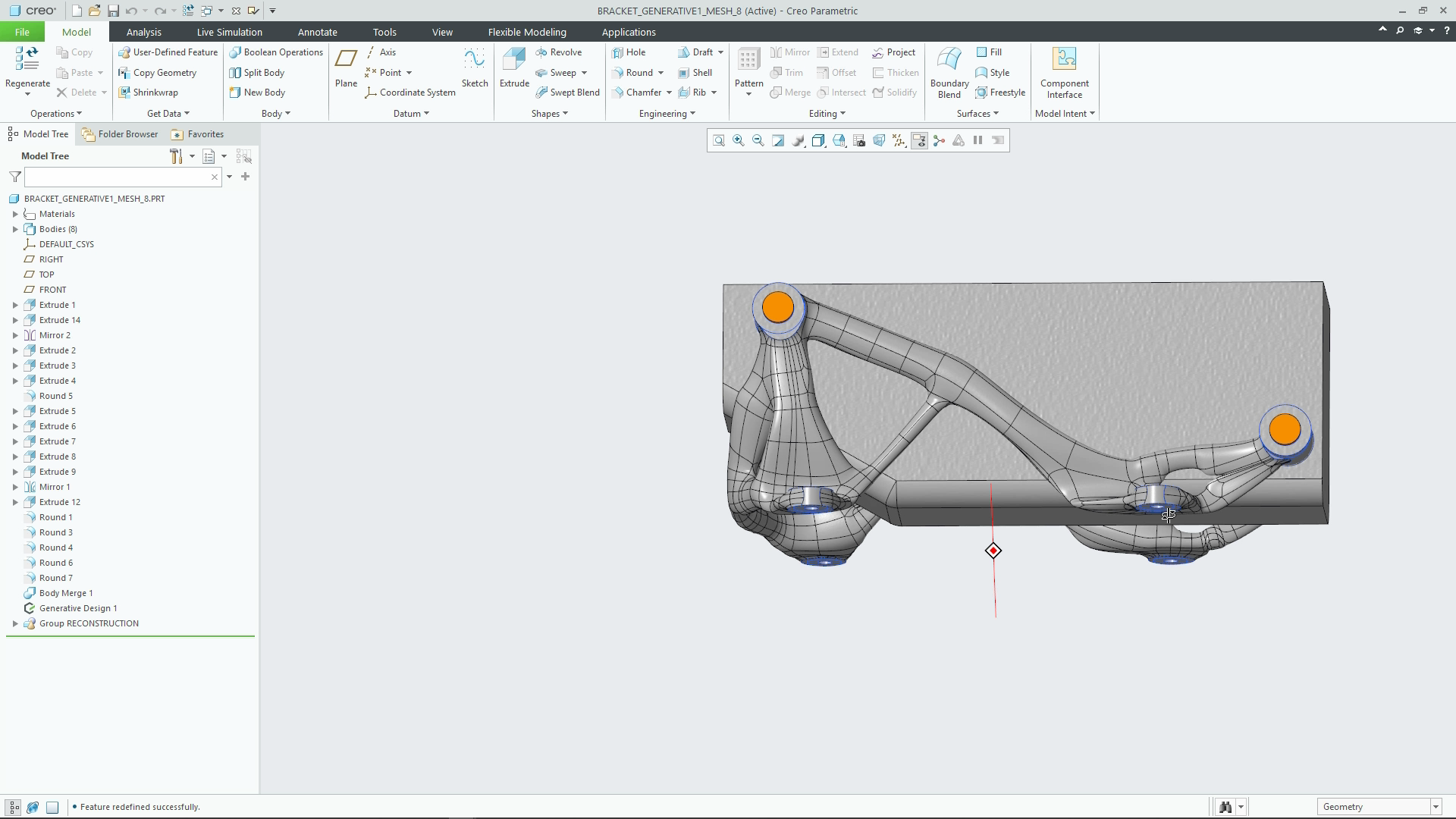Click the Zoom Out magnifier icon
The image size is (1456, 819).
pyautogui.click(x=758, y=140)
